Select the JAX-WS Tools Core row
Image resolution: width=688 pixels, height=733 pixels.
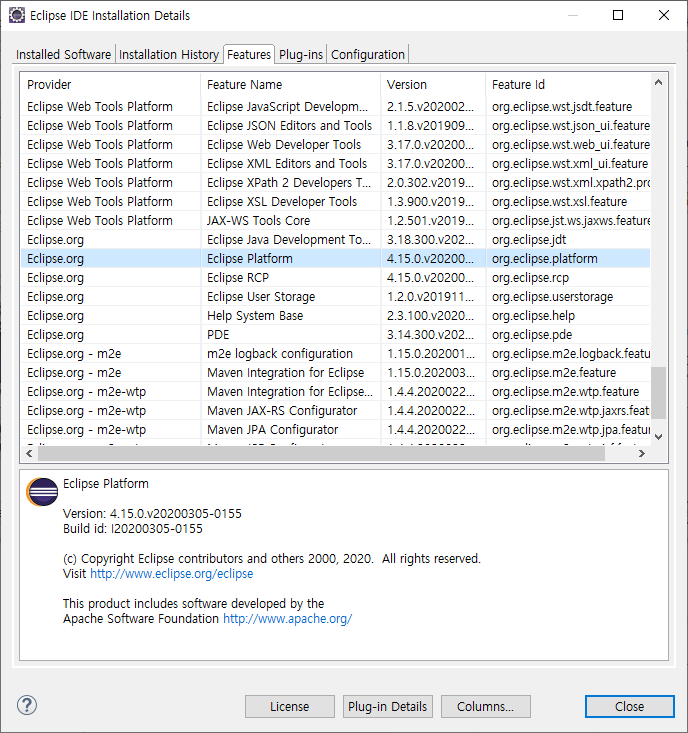(x=335, y=221)
